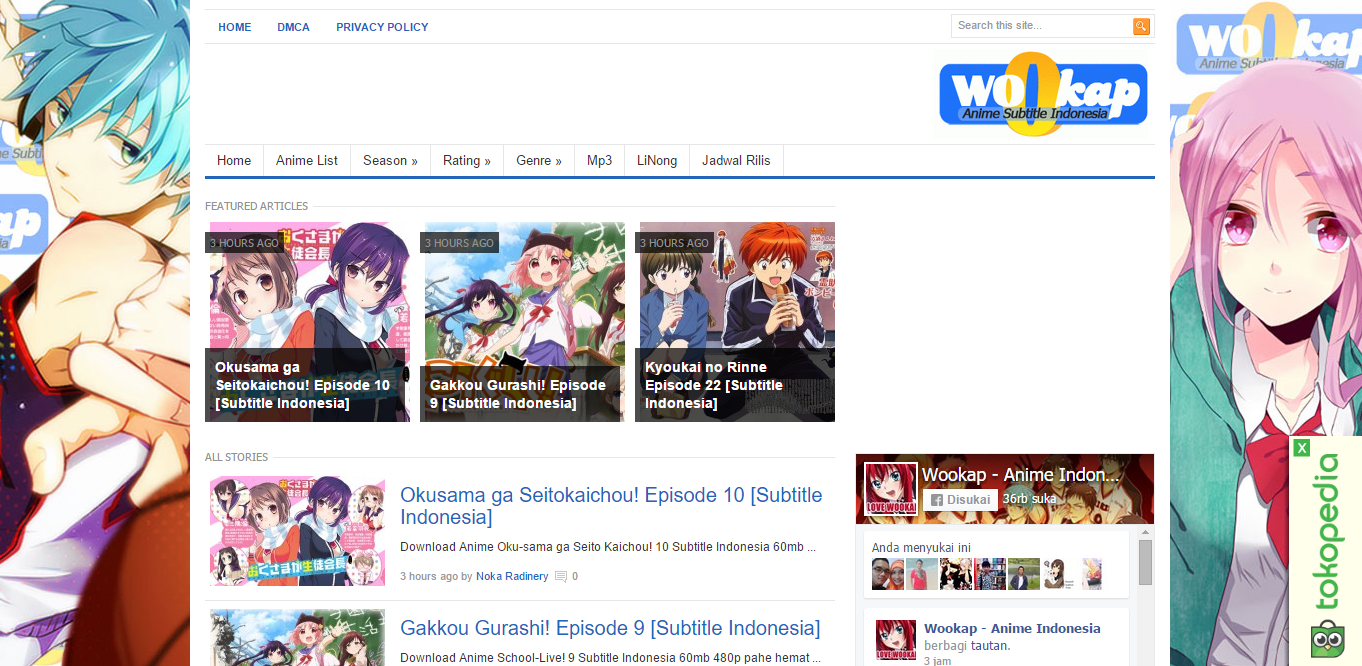Open featured Gakkou Gurashi Episode 9 card

[x=522, y=322]
